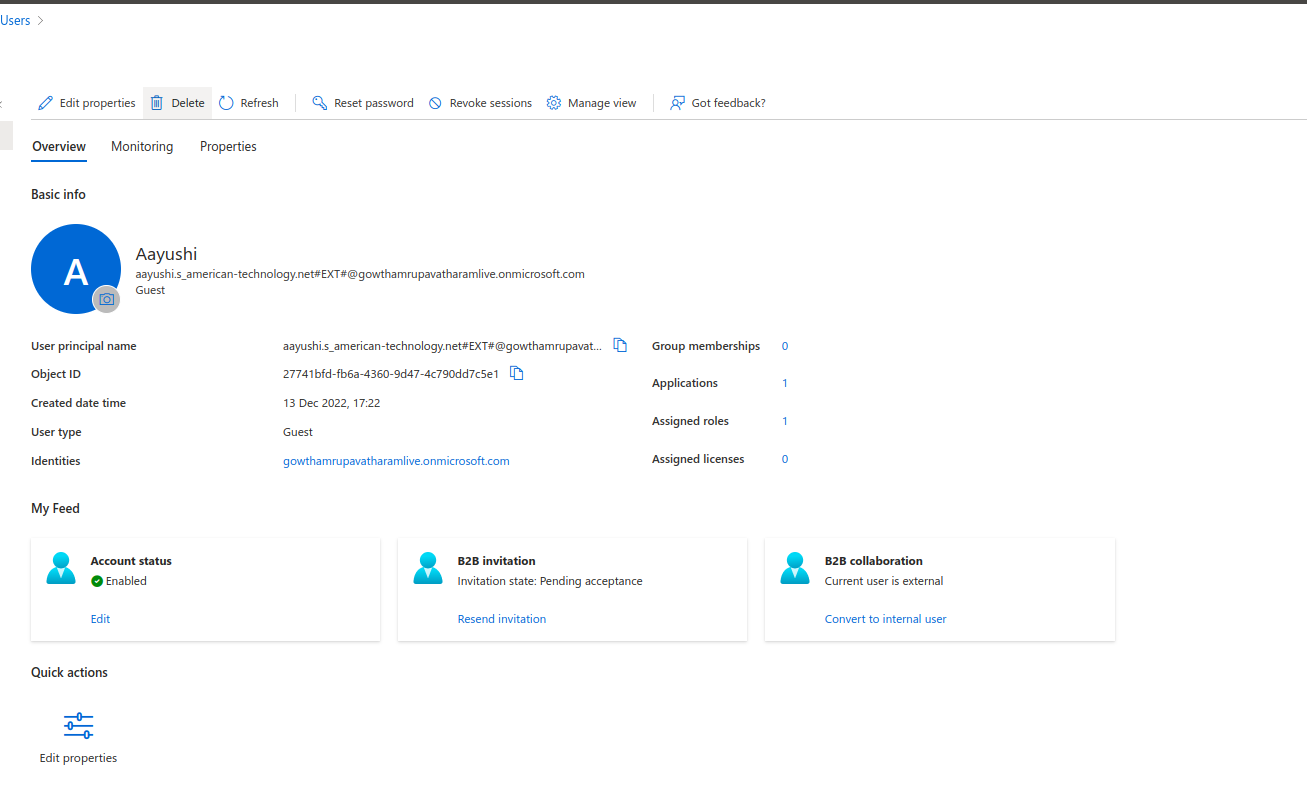The image size is (1307, 786).
Task: Click the Got feedback person icon
Action: coord(678,103)
